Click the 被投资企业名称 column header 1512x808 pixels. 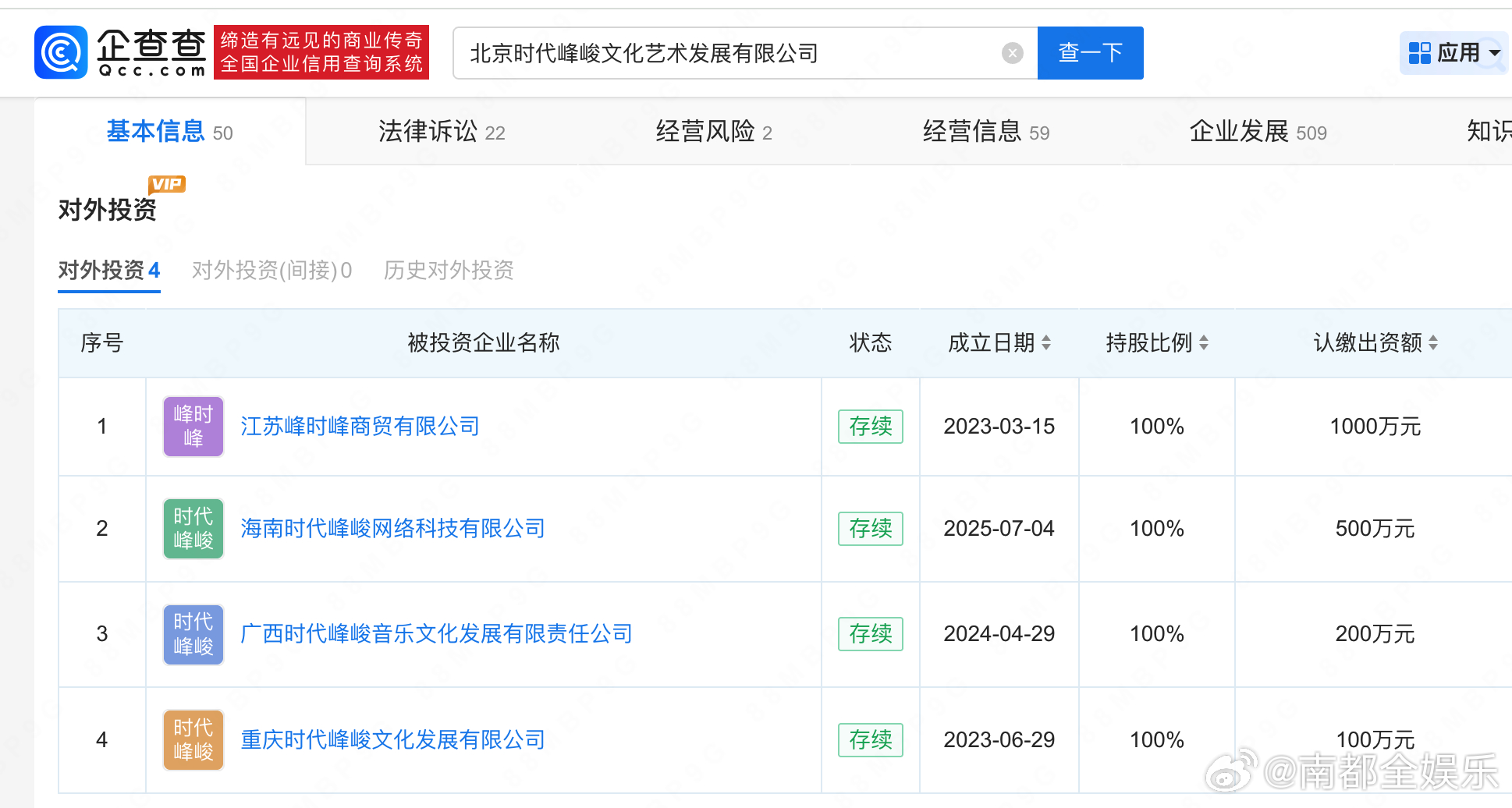click(x=484, y=342)
